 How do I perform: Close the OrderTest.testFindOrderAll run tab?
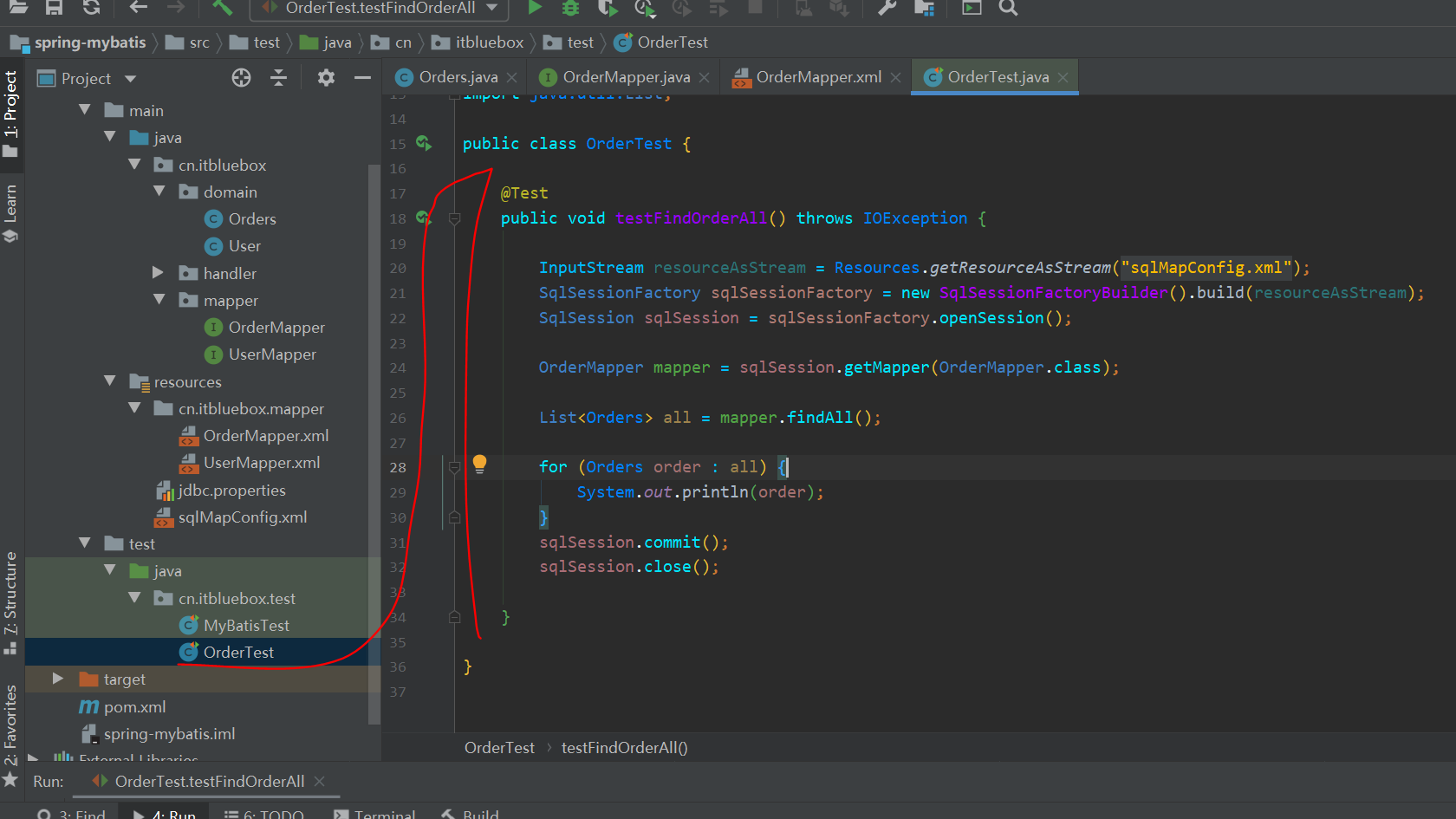tap(319, 782)
